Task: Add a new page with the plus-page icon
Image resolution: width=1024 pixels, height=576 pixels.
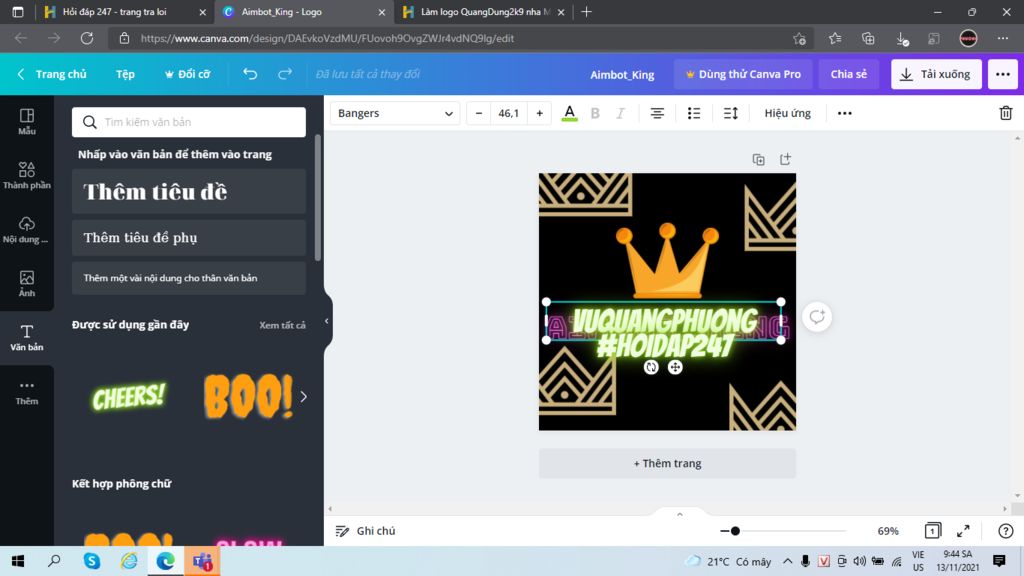Action: point(785,159)
